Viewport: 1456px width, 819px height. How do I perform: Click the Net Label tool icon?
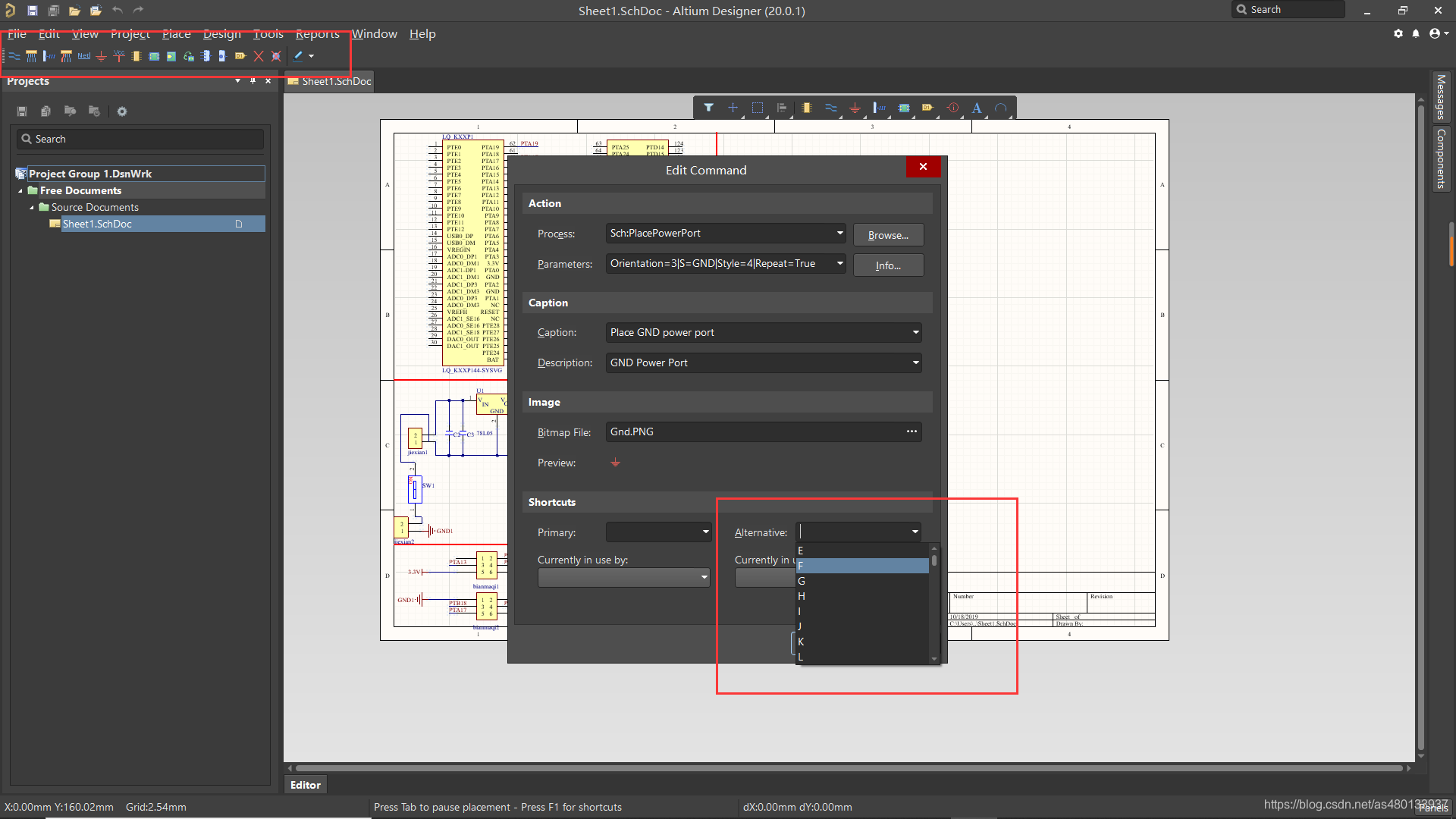click(83, 56)
